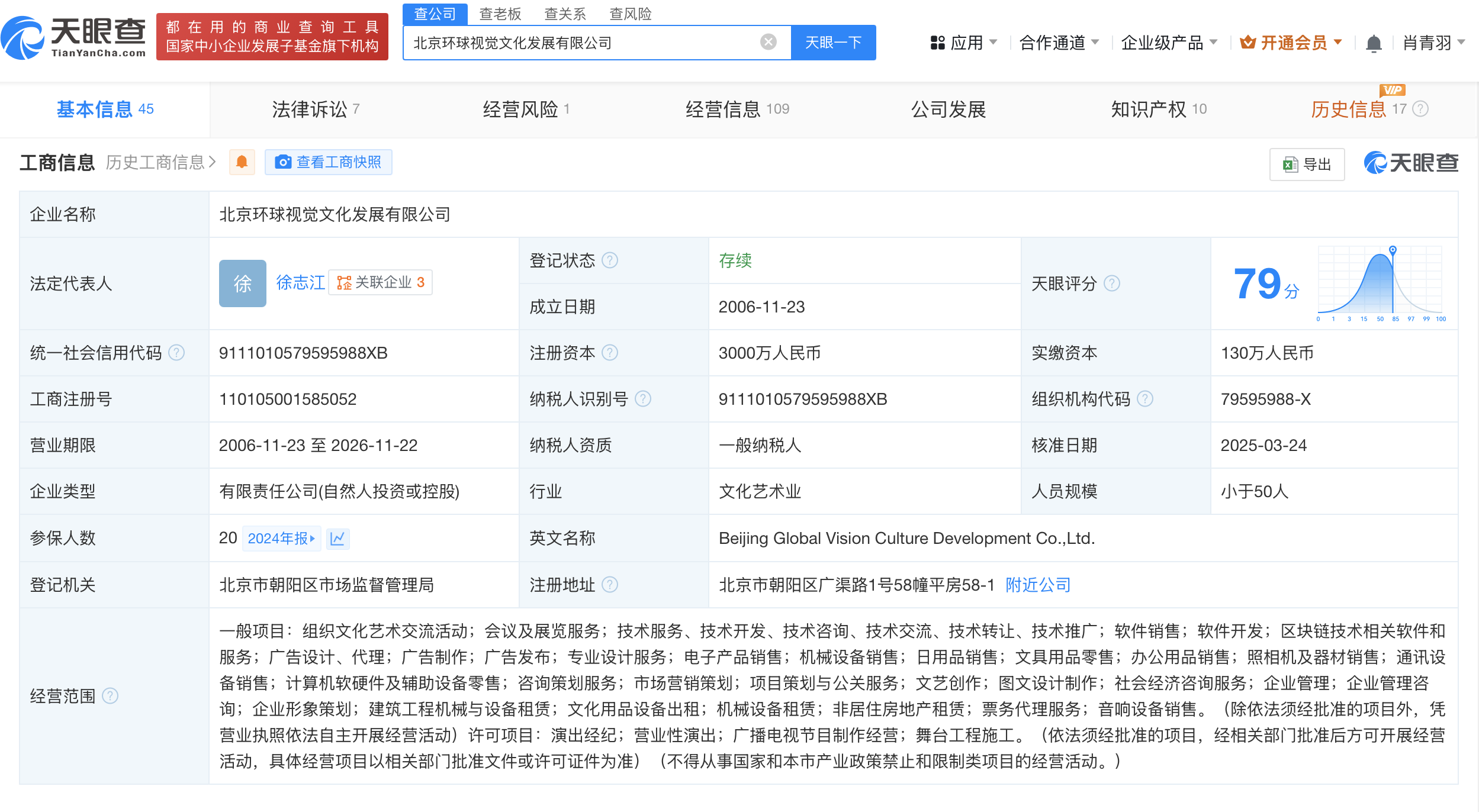The height and width of the screenshot is (812, 1479).
Task: Click the 关联企业 3 badge
Action: click(381, 282)
